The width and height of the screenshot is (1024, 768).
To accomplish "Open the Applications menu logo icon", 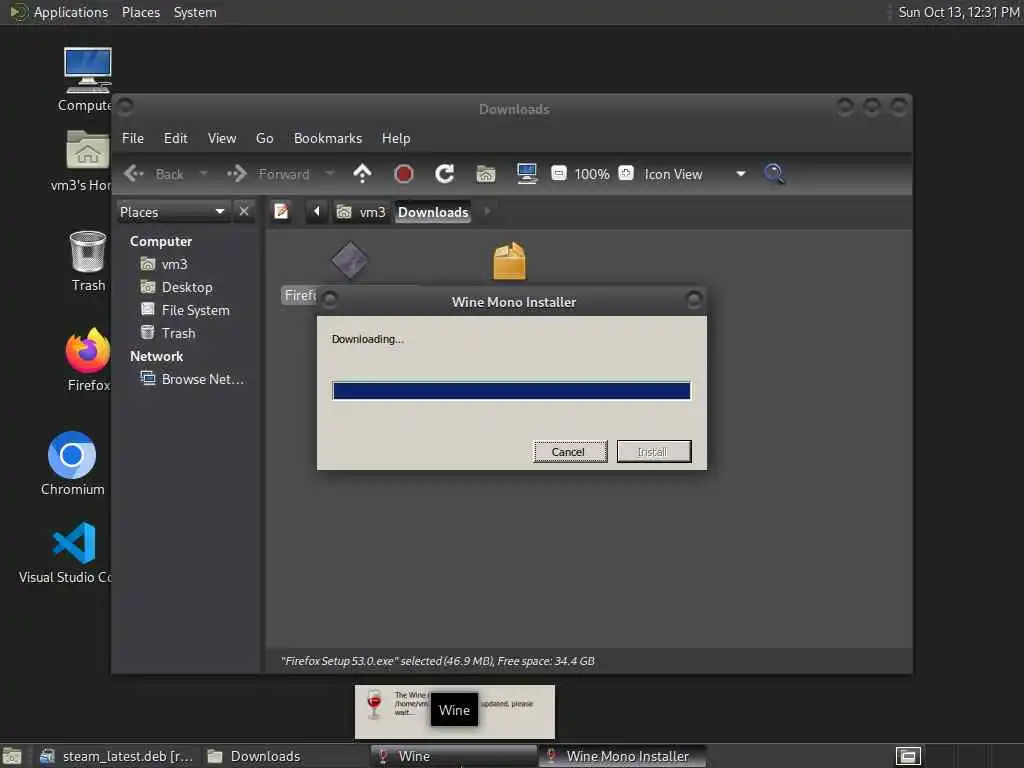I will (x=18, y=12).
